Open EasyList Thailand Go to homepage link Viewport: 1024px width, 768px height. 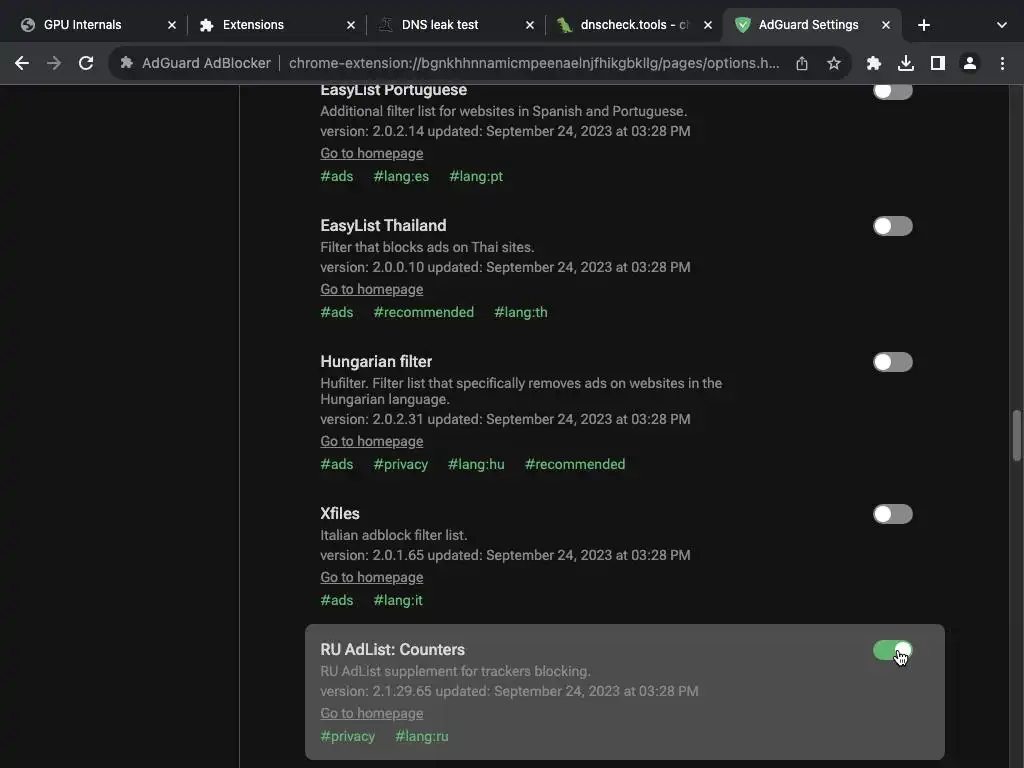click(372, 289)
